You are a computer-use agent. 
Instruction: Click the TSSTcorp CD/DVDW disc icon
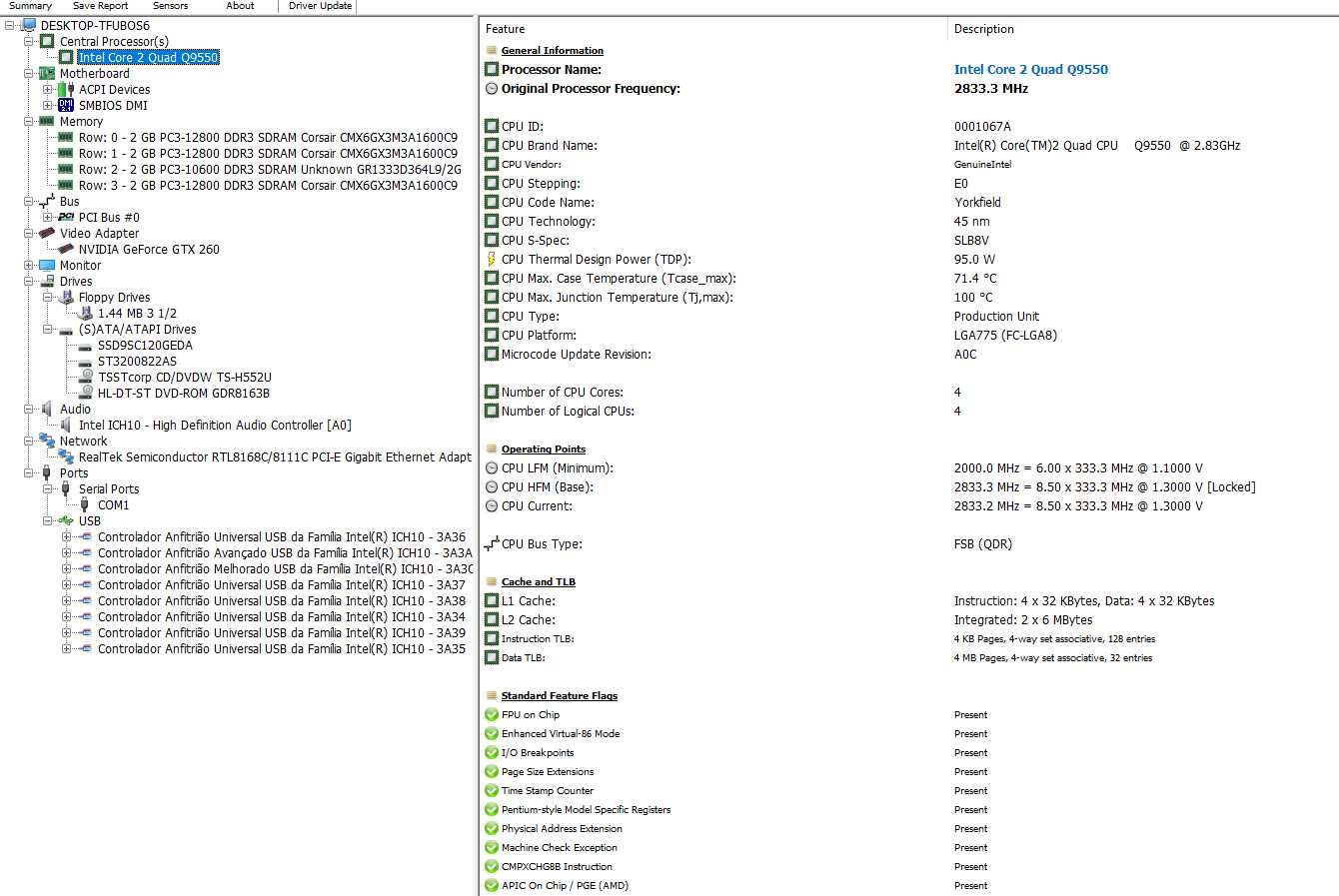[x=86, y=377]
